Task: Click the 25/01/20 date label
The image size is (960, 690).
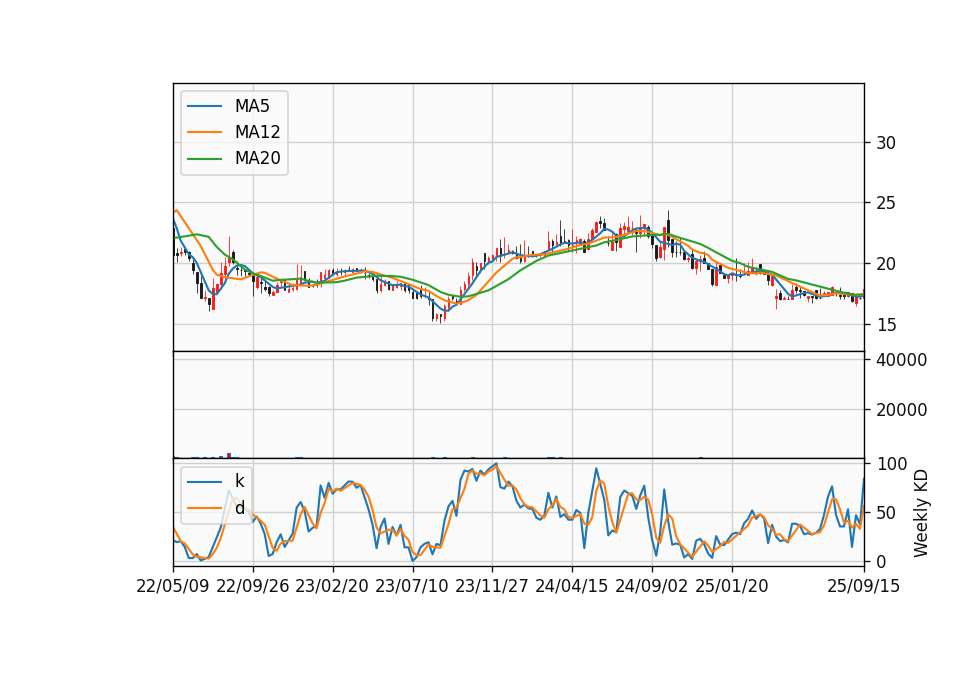Action: 732,586
